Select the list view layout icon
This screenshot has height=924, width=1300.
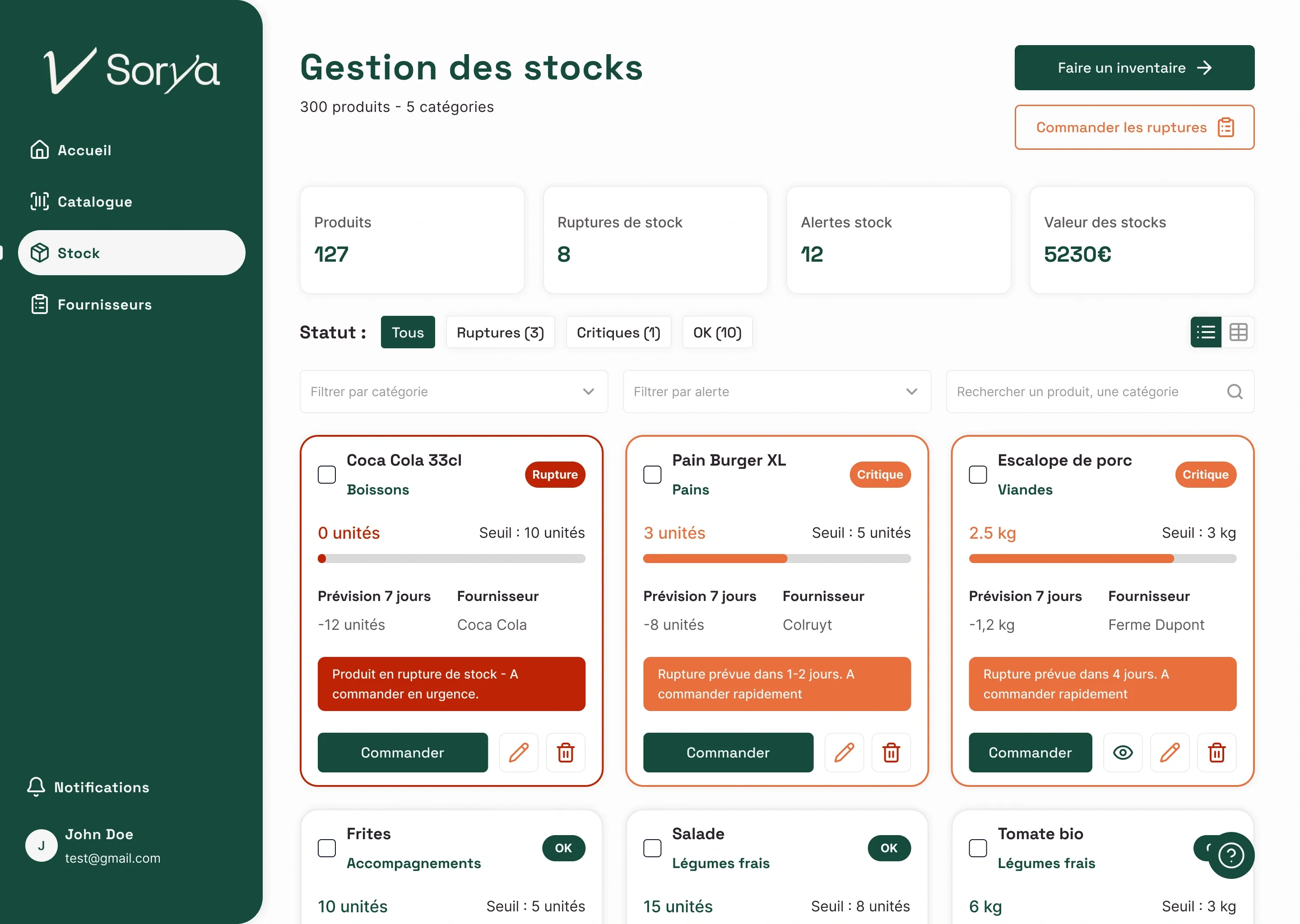click(x=1206, y=332)
